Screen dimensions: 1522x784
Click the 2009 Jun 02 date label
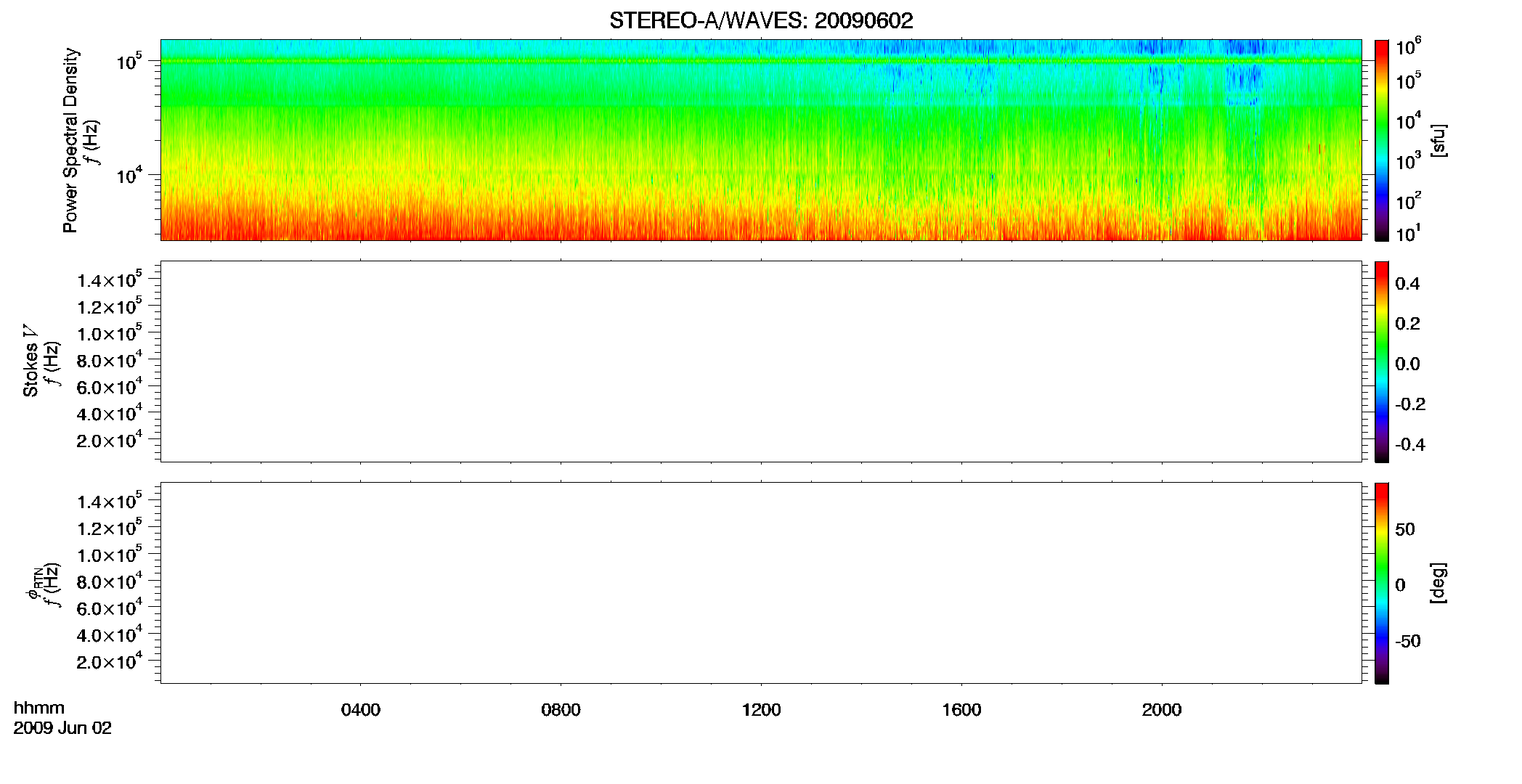[x=62, y=728]
